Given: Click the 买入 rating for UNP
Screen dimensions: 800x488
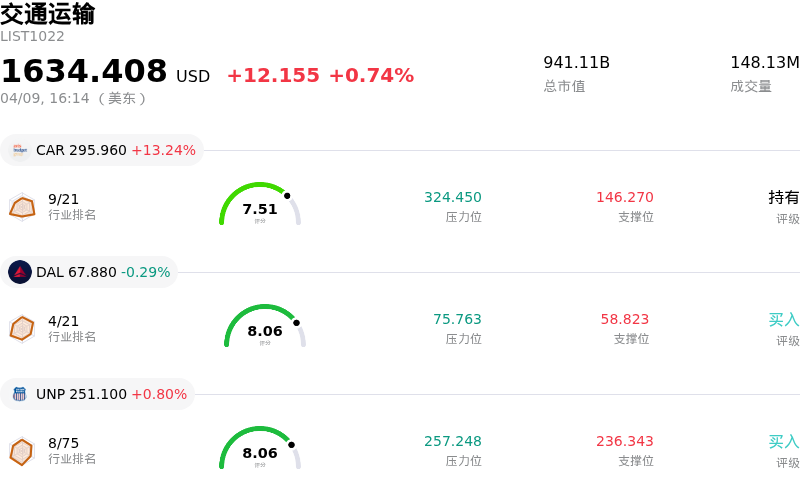Looking at the screenshot, I should [784, 442].
